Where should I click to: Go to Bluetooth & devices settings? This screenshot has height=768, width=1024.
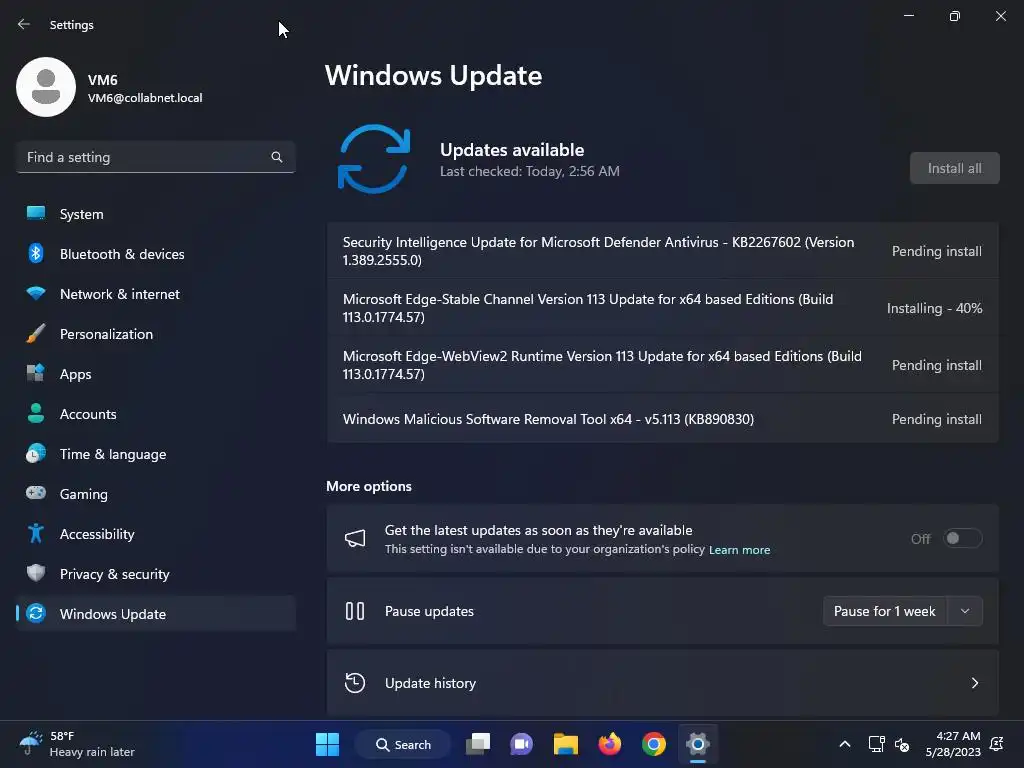155,253
